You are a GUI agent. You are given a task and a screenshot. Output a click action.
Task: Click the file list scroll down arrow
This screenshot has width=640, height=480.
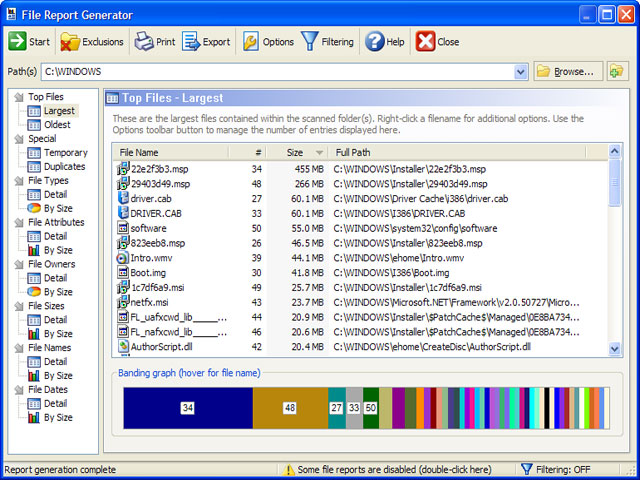point(614,349)
